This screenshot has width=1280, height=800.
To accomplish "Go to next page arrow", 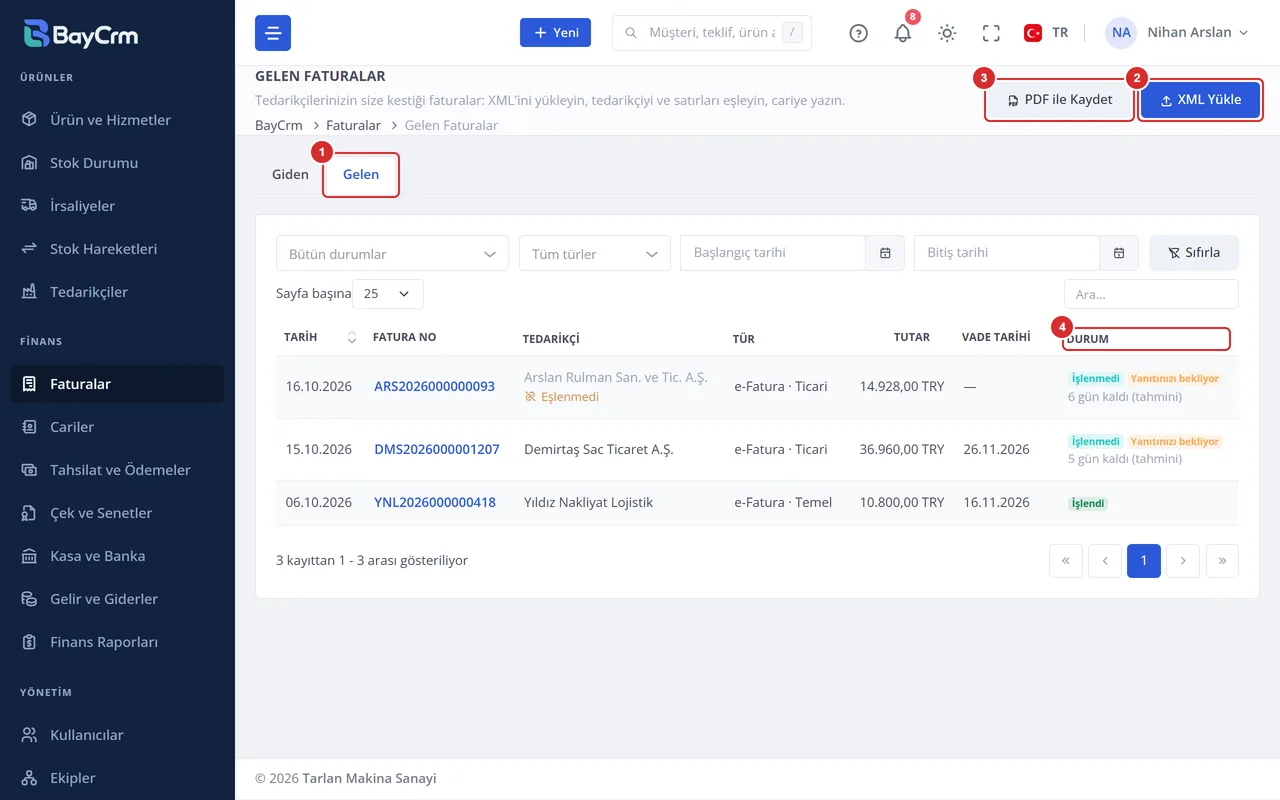I will [x=1183, y=561].
